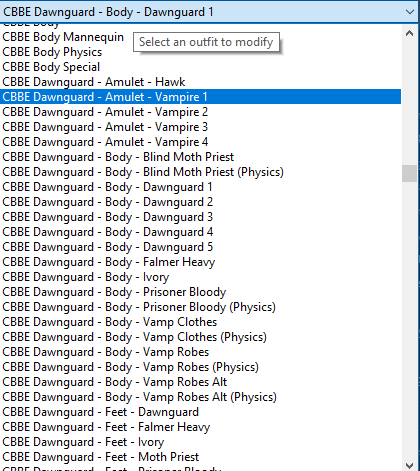420x471 pixels.
Task: Choose 'CBBE Dawnguard - Amulet - Vampire 3'
Action: [x=200, y=127]
